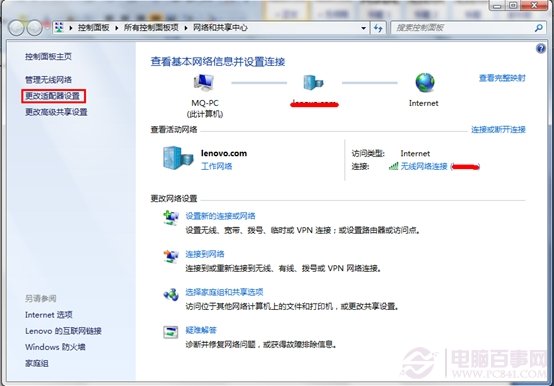Click the Control Panel icon in address bar
The width and height of the screenshot is (554, 386).
click(59, 28)
